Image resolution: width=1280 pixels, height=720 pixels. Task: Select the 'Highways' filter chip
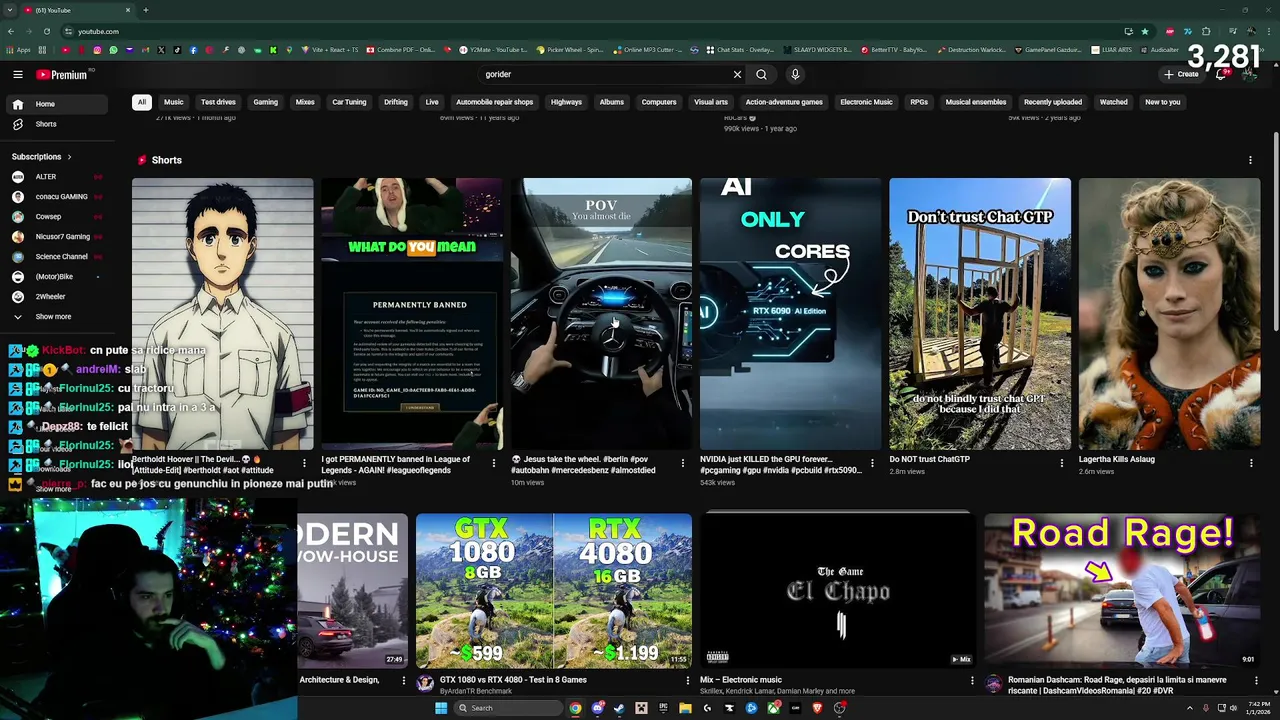[x=566, y=102]
